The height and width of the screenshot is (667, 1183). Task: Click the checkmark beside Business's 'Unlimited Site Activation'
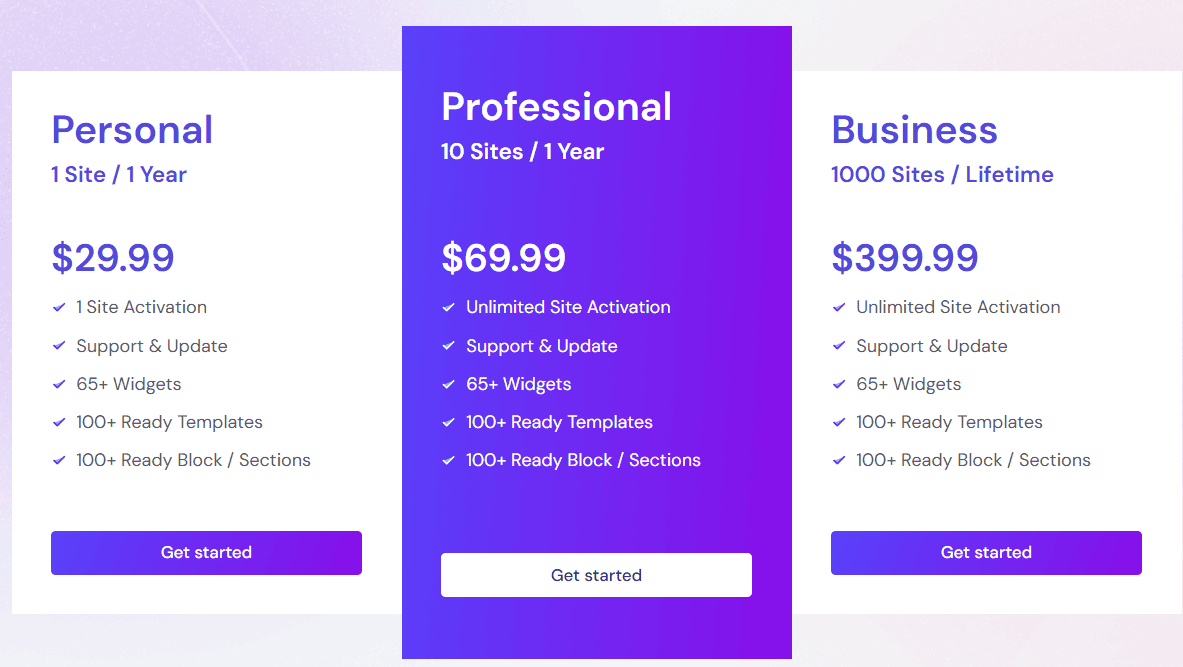pos(838,307)
